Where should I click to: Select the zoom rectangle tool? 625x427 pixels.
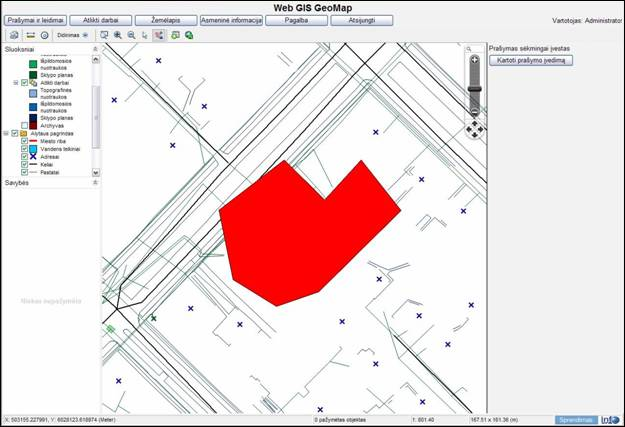point(104,35)
